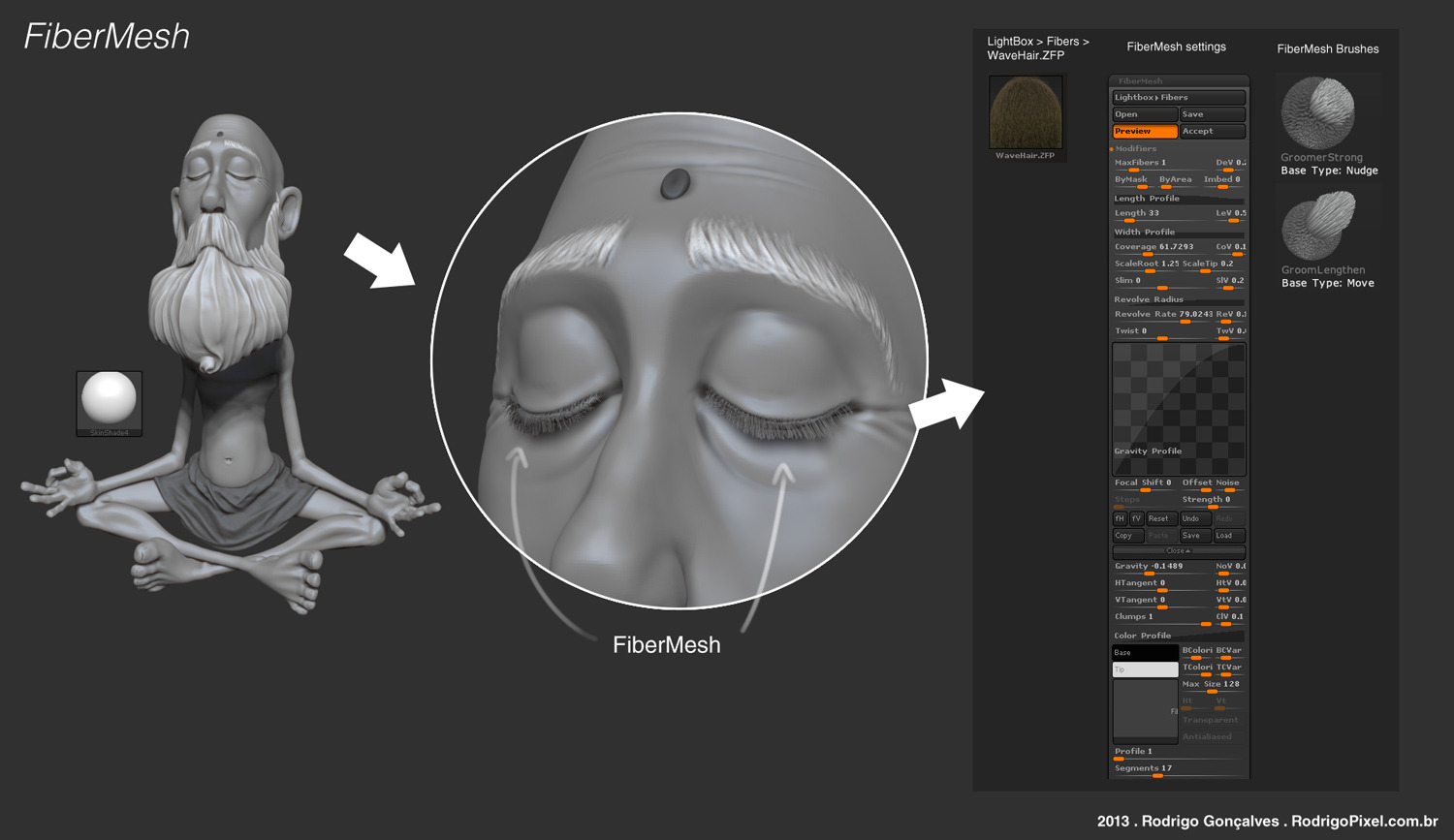
Task: Adjust the Imbed slider
Action: click(1223, 180)
